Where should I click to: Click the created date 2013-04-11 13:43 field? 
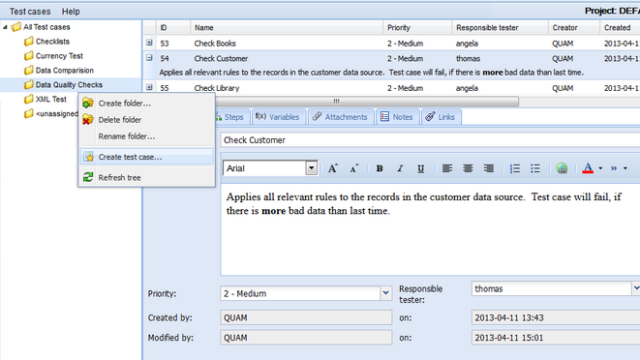[x=556, y=318]
